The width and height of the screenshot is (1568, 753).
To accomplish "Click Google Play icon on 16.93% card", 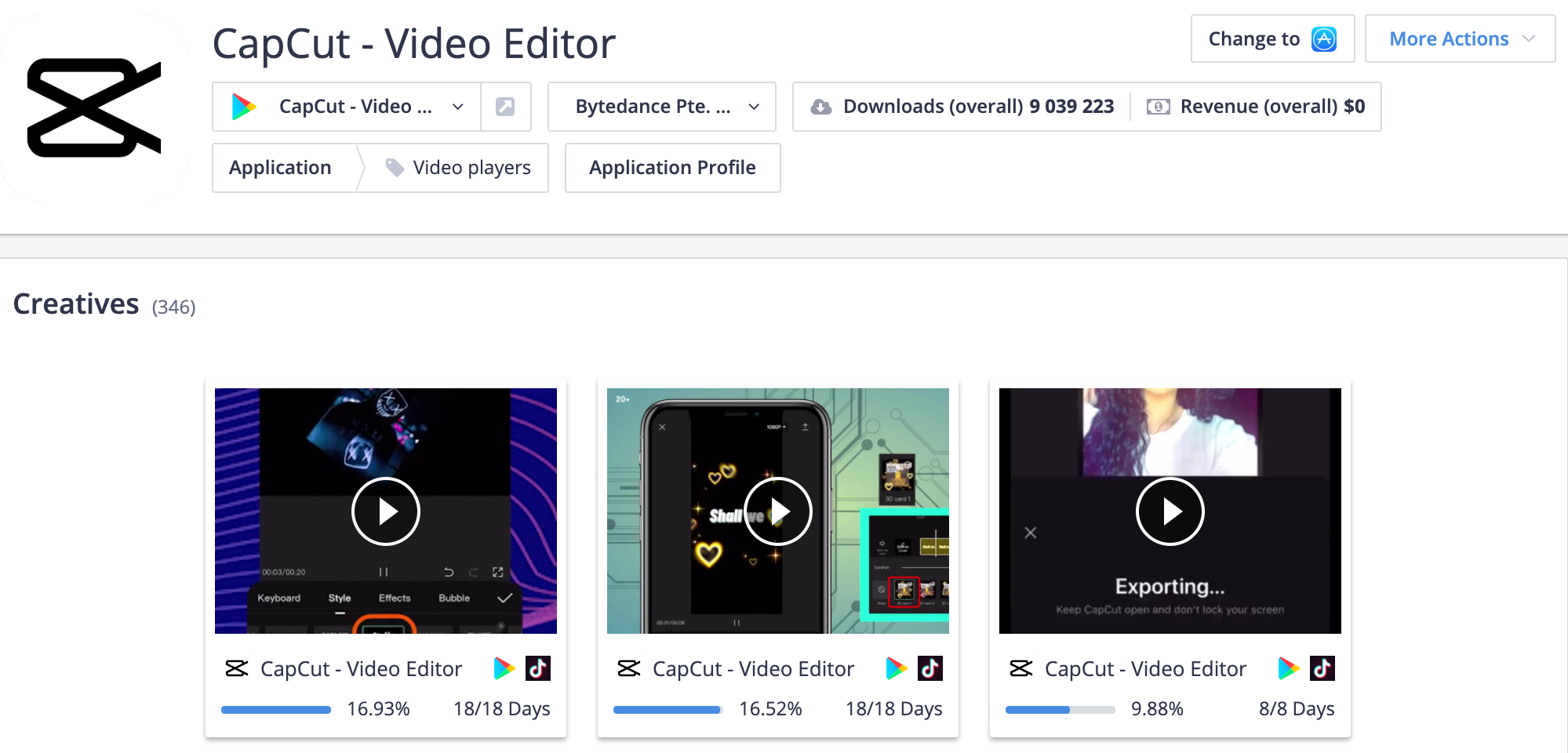I will (x=504, y=668).
